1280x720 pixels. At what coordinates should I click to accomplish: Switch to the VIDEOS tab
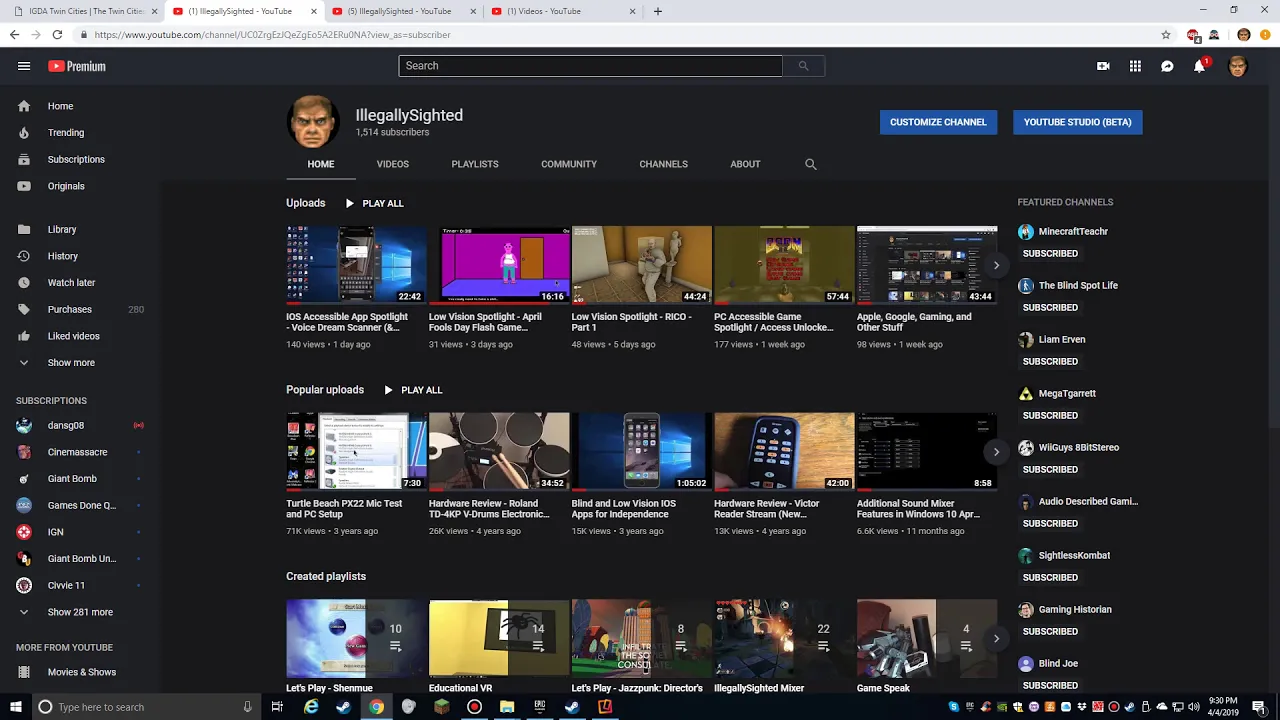tap(393, 164)
